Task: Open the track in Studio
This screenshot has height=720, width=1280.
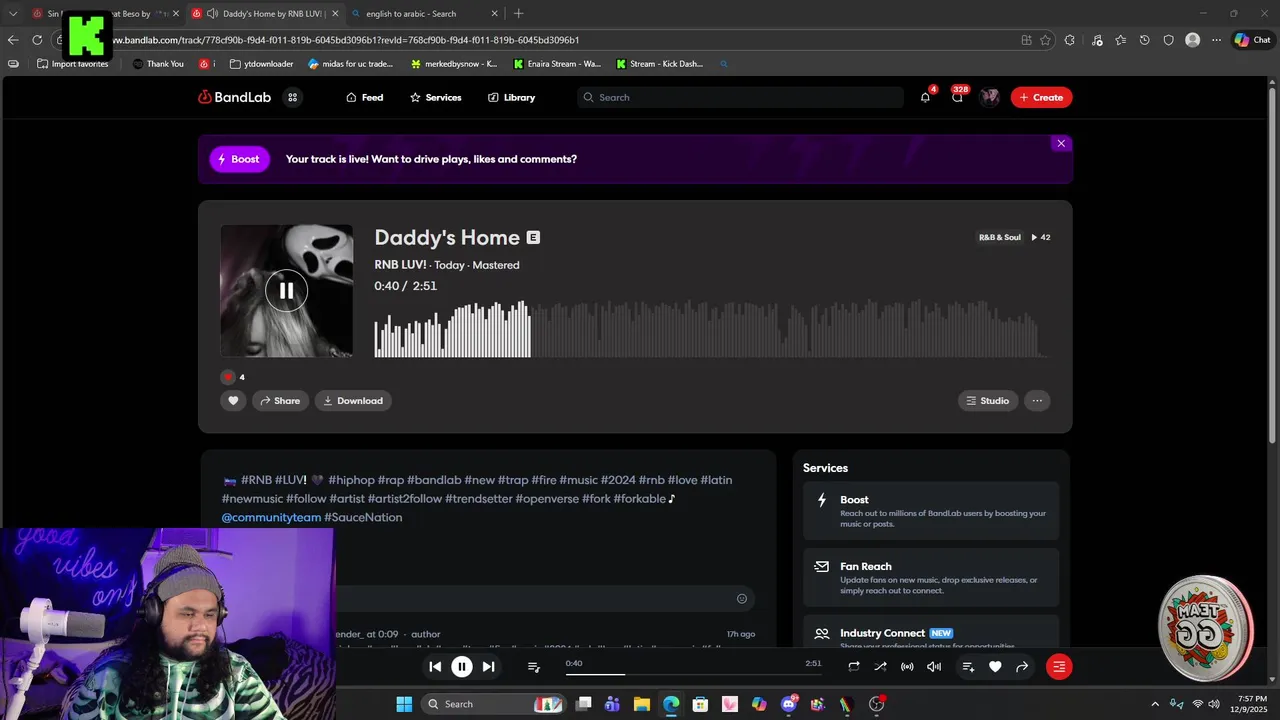Action: click(988, 401)
